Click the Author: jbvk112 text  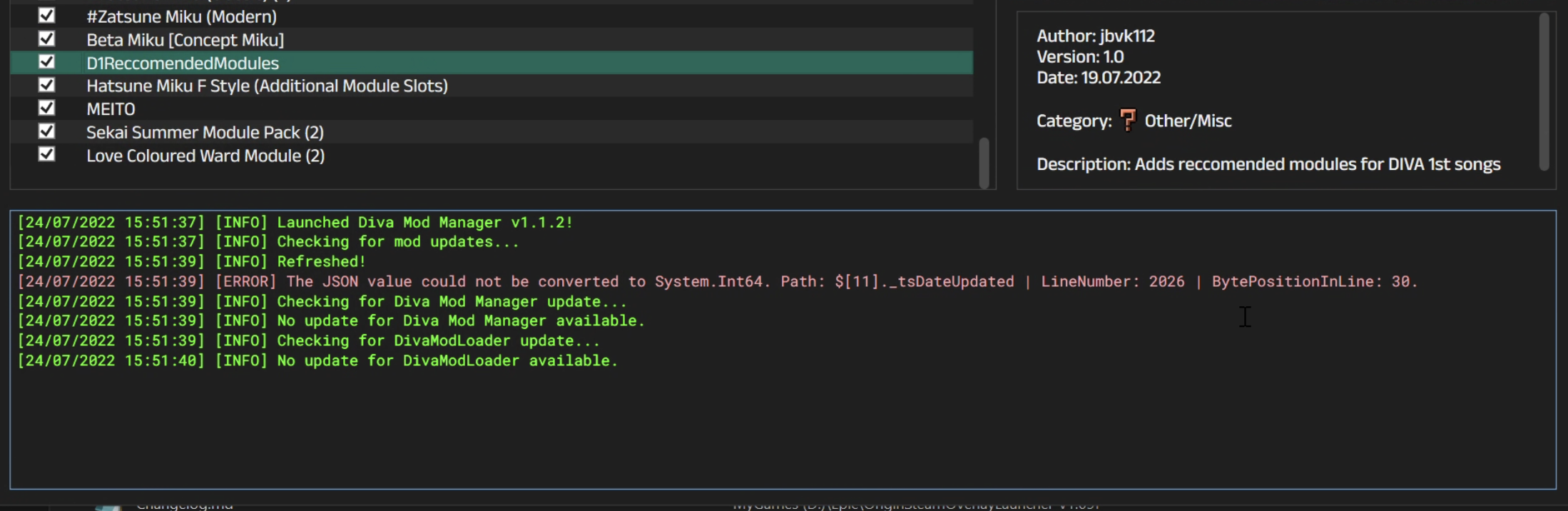(x=1095, y=36)
